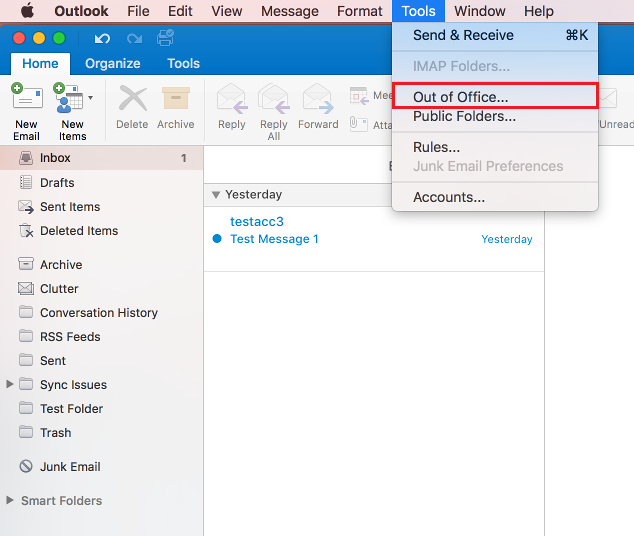Click the Archive box icon
Image resolution: width=634 pixels, height=536 pixels.
click(176, 98)
